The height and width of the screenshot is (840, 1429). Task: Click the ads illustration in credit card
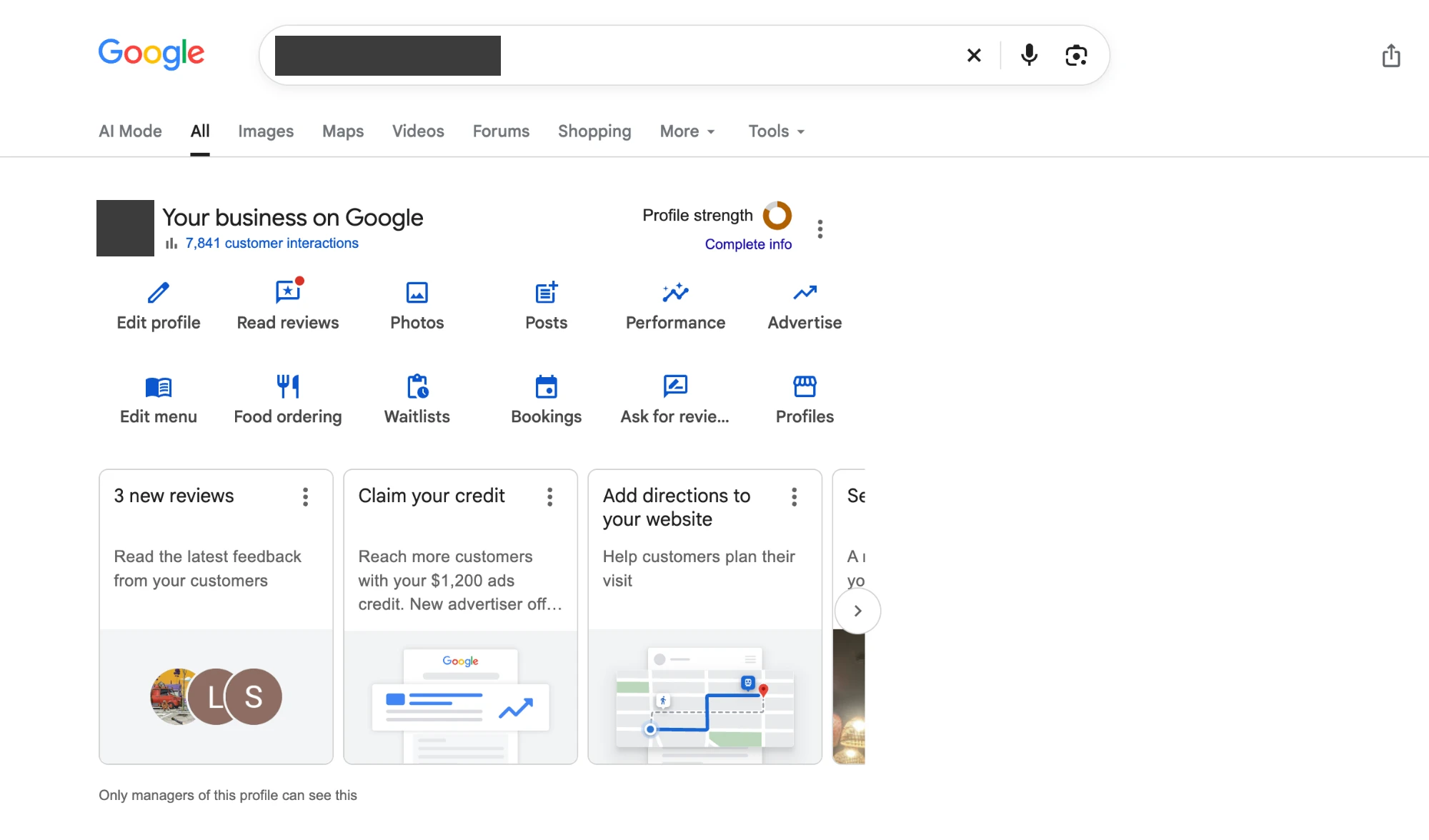click(460, 706)
